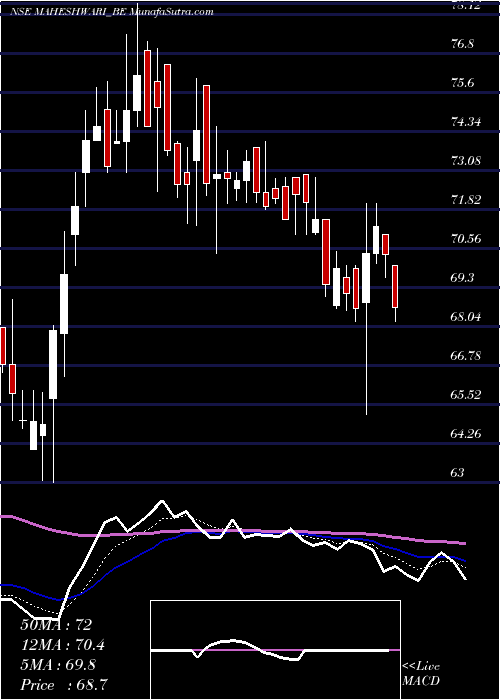Click the 64.26 price axis label
This screenshot has height=700, width=500.
point(466,433)
